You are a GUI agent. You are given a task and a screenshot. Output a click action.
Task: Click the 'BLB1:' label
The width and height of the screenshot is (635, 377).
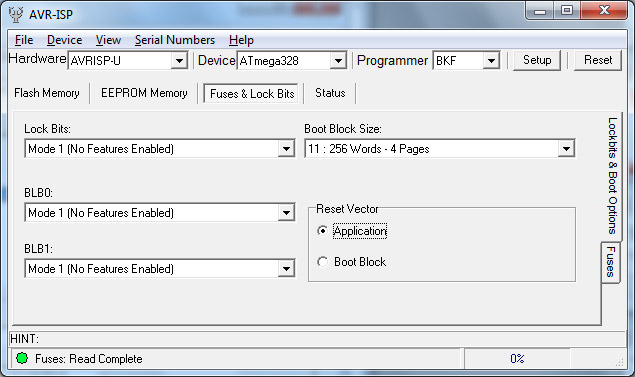(38, 249)
